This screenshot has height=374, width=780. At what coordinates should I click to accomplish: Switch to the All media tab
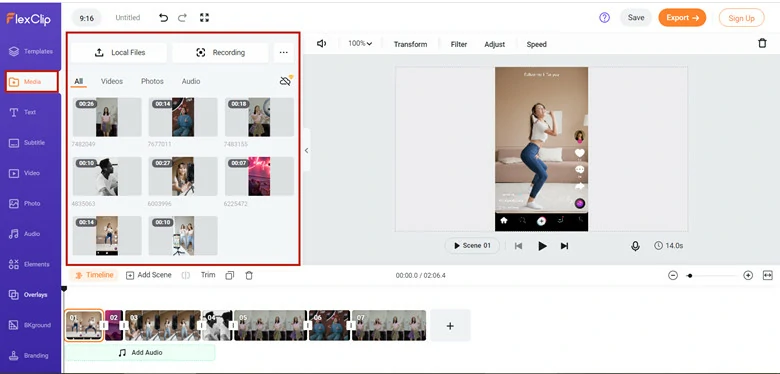(79, 82)
